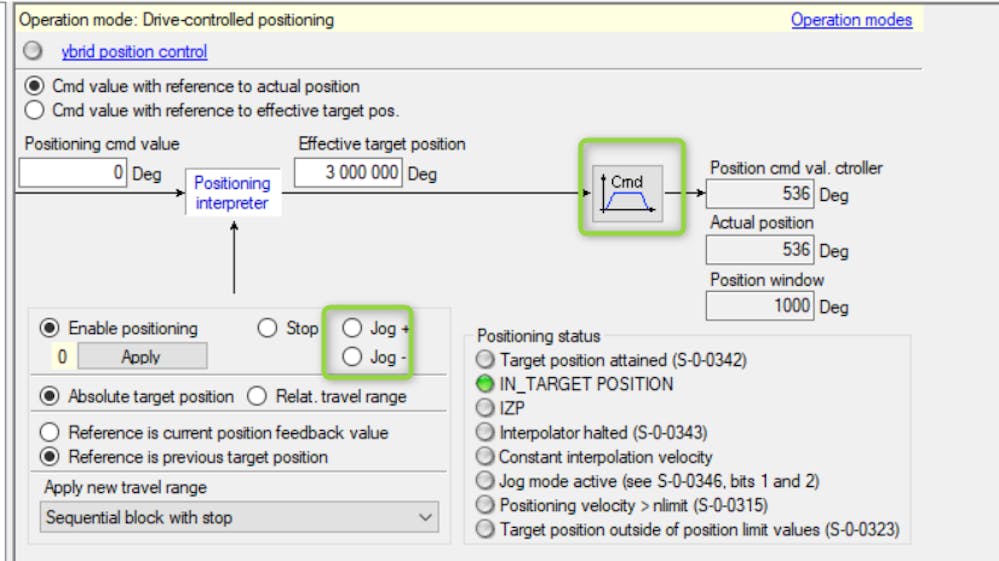999x561 pixels.
Task: Click the Jog mode active status indicator
Action: [485, 481]
